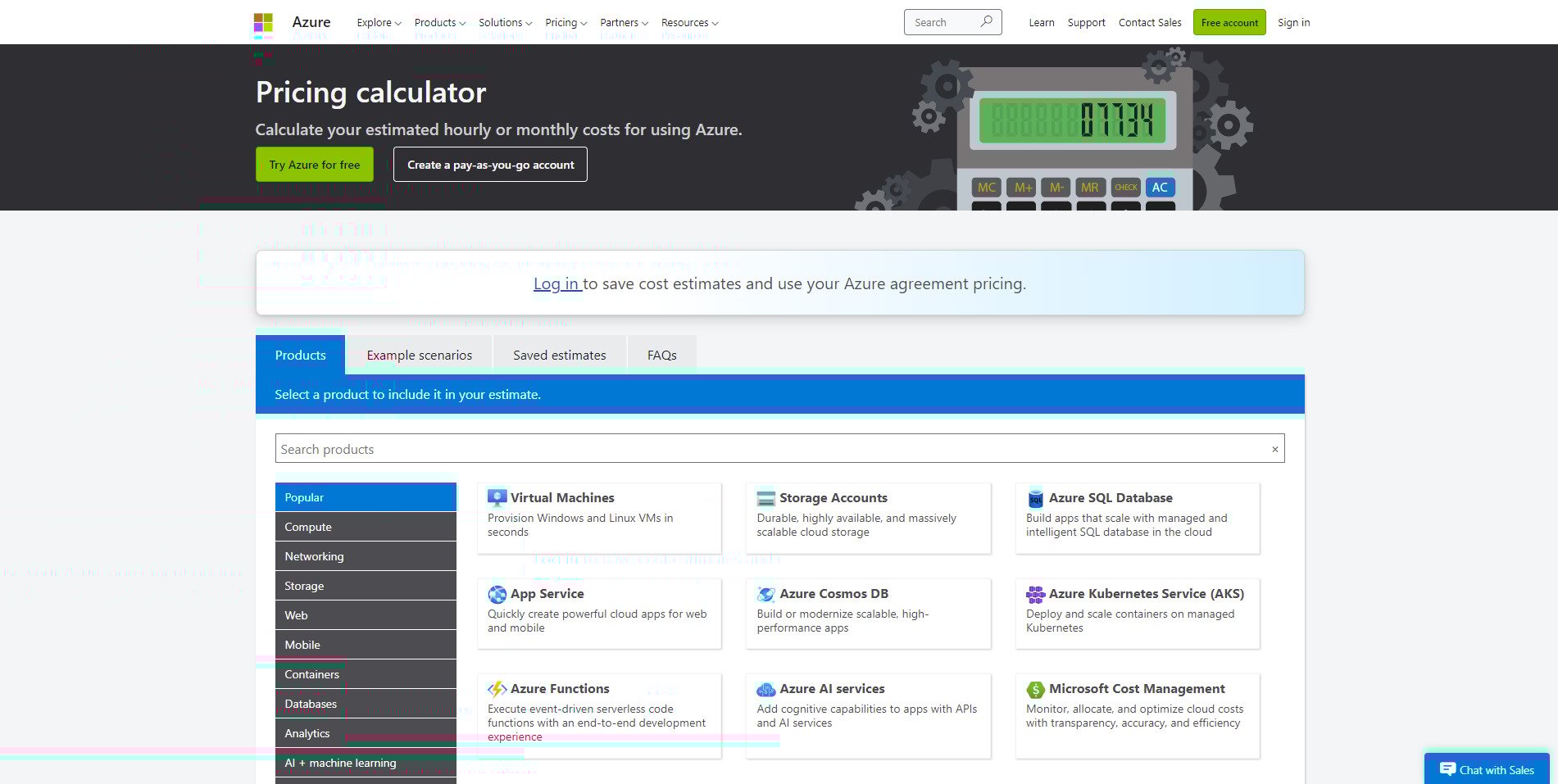Expand the Explore menu
The width and height of the screenshot is (1558, 784).
point(379,22)
